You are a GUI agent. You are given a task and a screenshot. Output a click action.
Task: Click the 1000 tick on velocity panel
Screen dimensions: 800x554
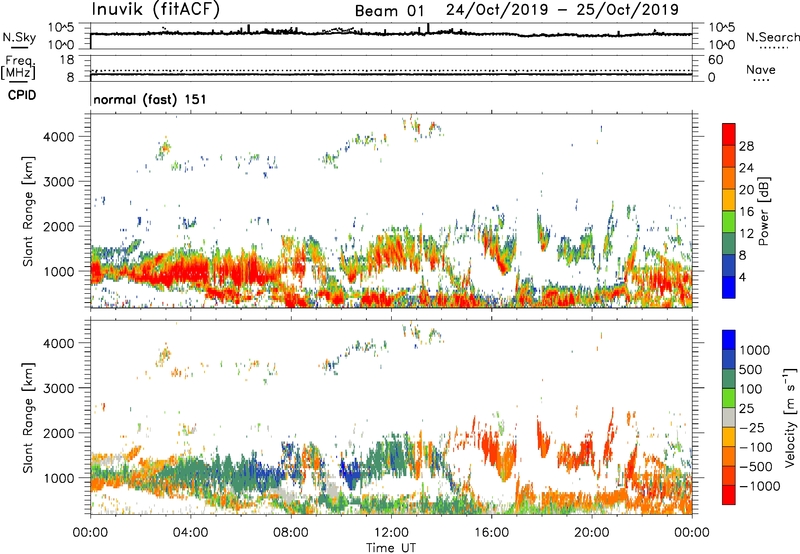[59, 478]
